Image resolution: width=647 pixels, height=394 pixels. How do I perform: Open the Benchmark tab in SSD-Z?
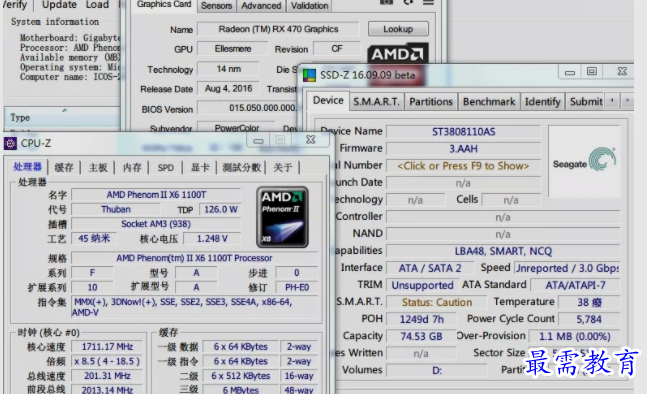coord(489,101)
